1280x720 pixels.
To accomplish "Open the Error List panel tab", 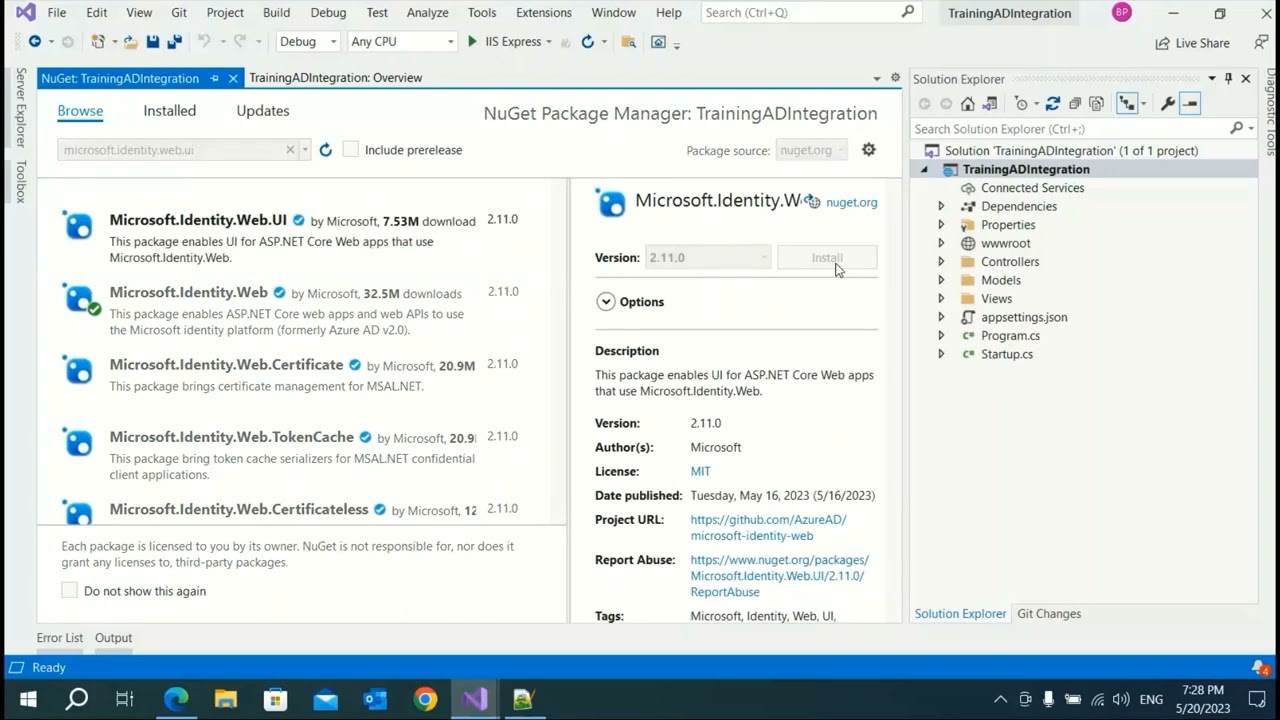I will click(x=60, y=638).
